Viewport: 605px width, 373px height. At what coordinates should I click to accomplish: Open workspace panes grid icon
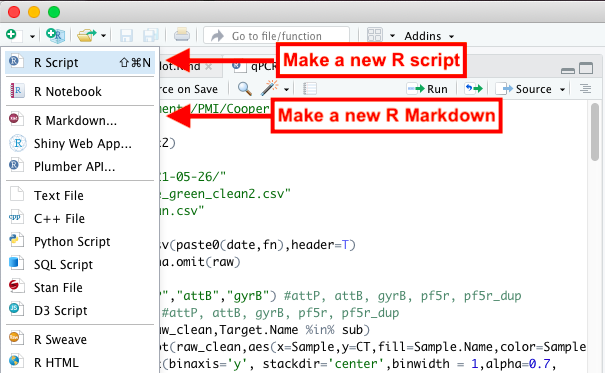pos(374,35)
